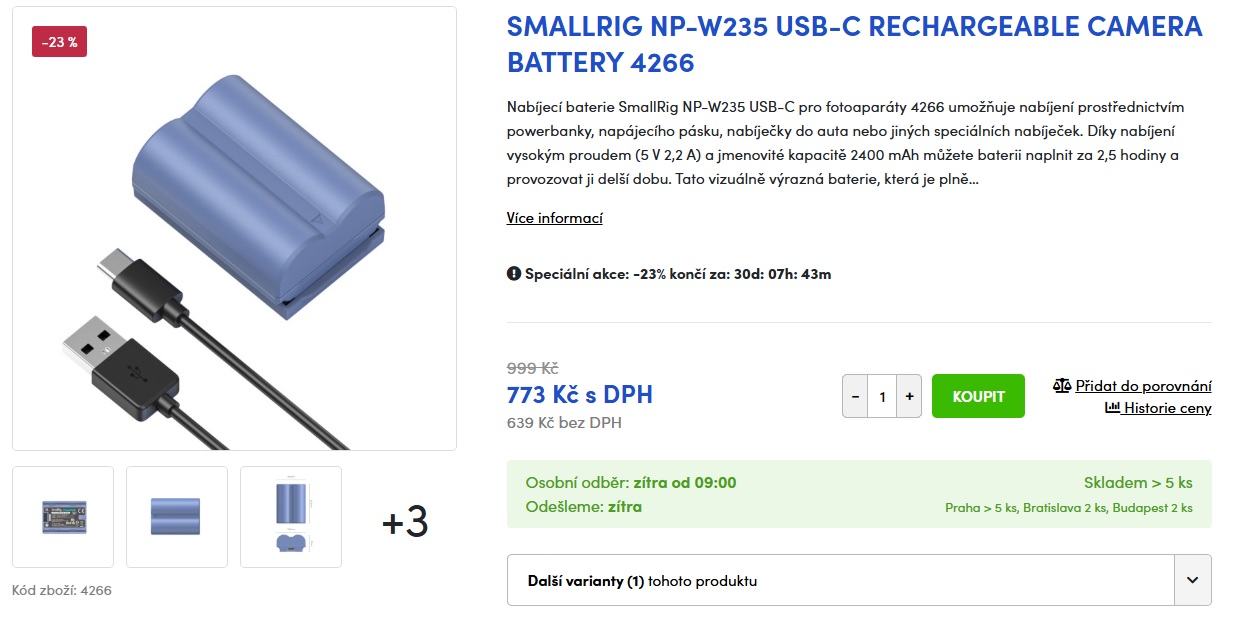
Task: Expand Další varianty dropdown arrow
Action: pos(1192,580)
